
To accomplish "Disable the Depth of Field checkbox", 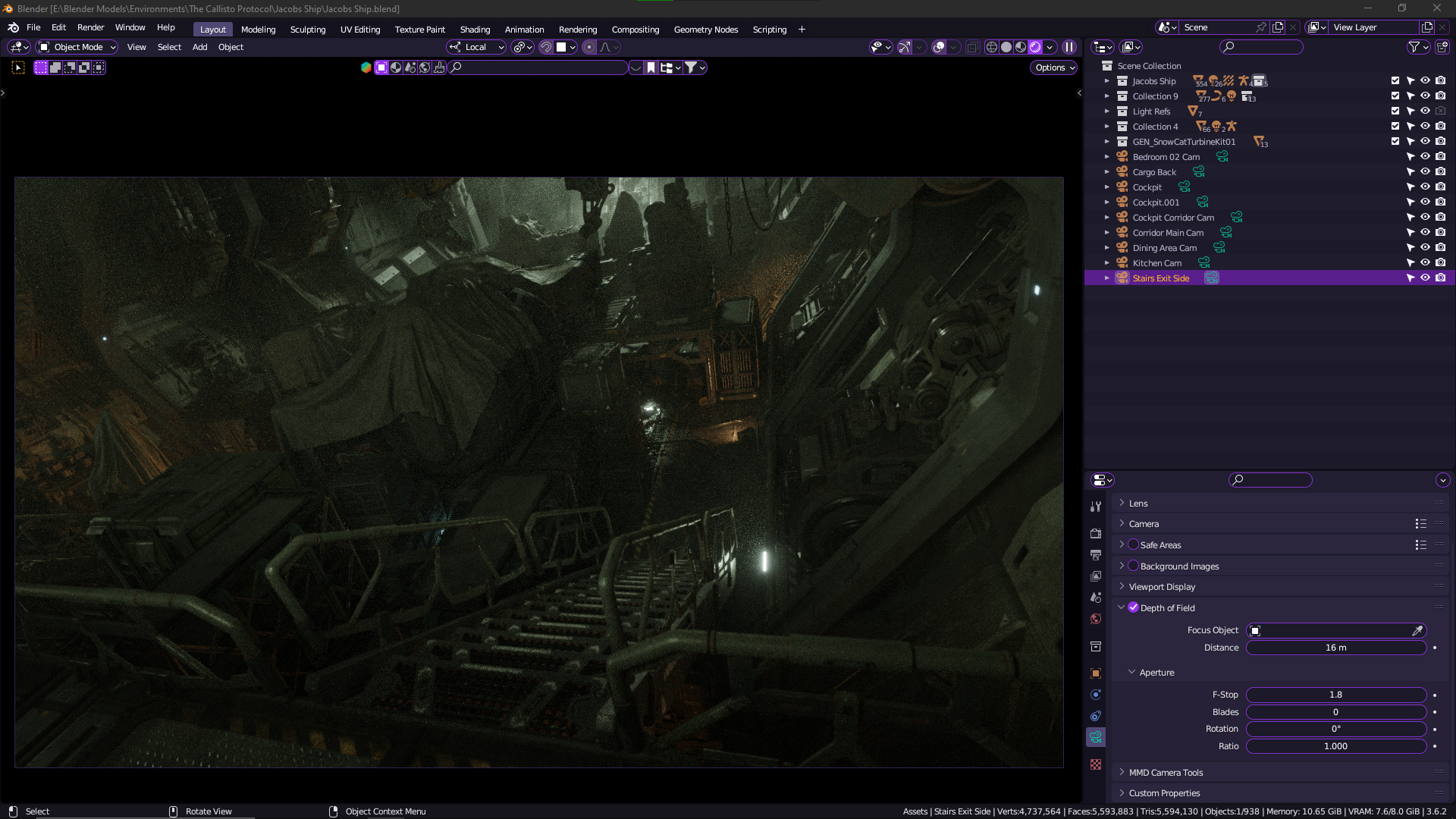I will pos(1133,607).
